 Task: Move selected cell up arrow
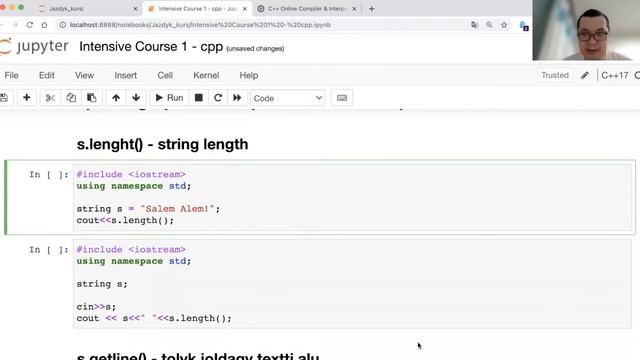coord(116,98)
